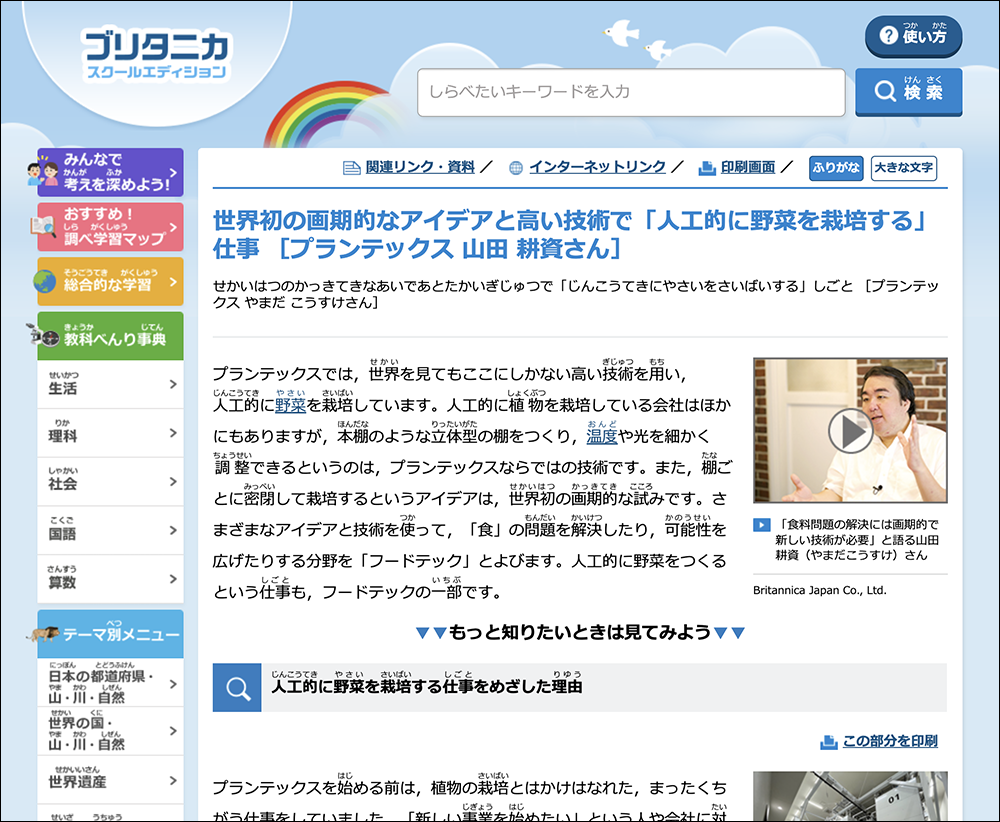Open the インターネットリンク link
This screenshot has width=1000, height=822.
point(598,167)
